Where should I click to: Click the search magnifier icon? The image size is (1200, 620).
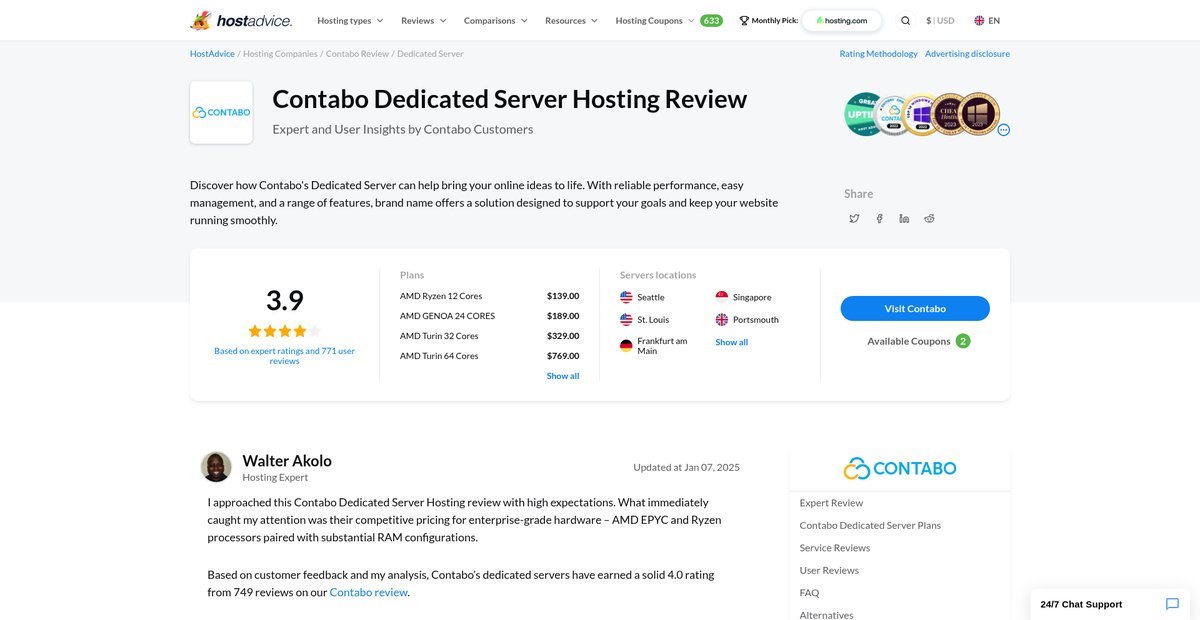pyautogui.click(x=906, y=20)
